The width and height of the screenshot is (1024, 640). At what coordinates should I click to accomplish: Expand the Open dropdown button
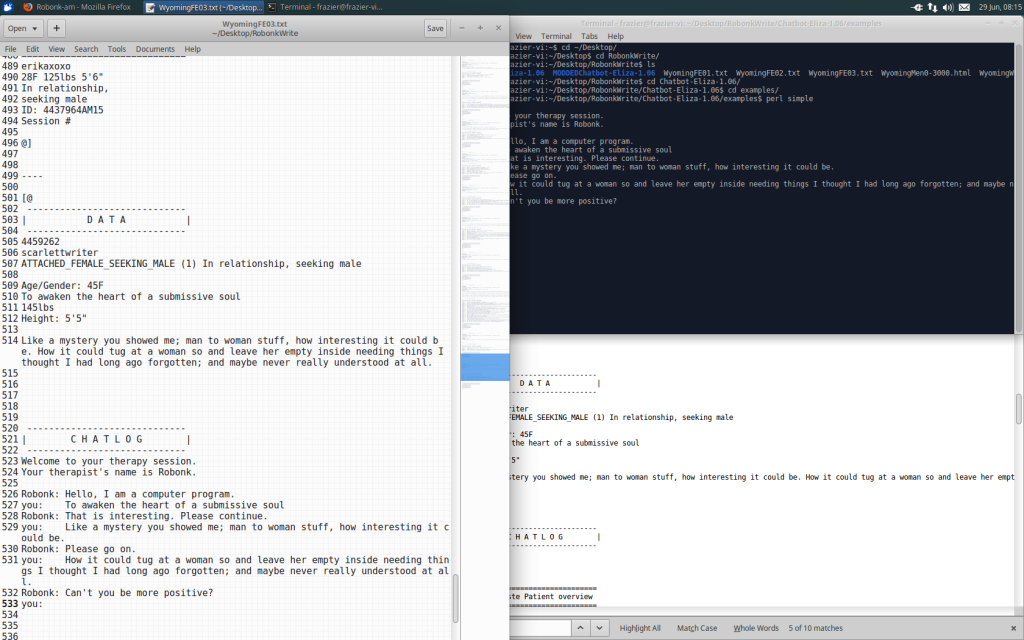(23, 28)
